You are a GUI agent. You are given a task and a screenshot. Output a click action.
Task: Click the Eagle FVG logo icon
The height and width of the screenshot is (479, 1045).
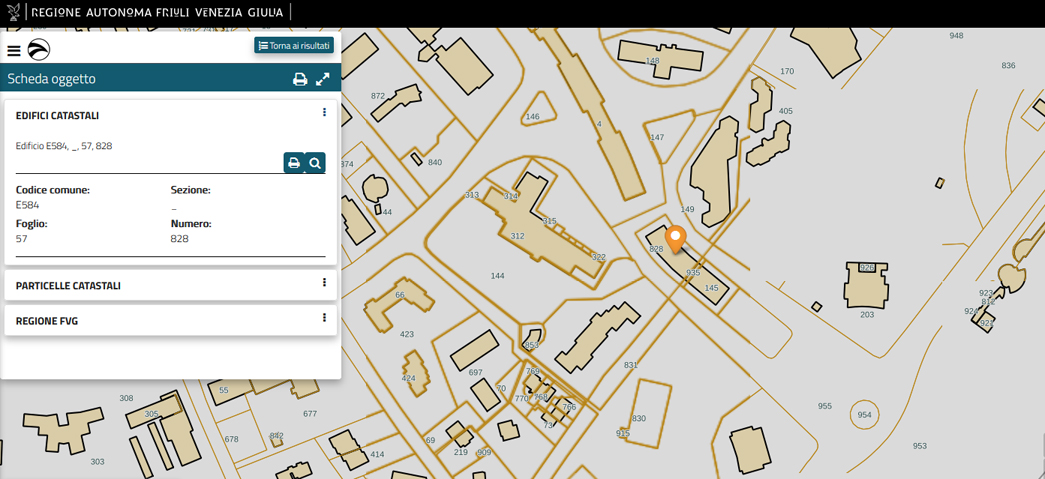click(x=38, y=49)
